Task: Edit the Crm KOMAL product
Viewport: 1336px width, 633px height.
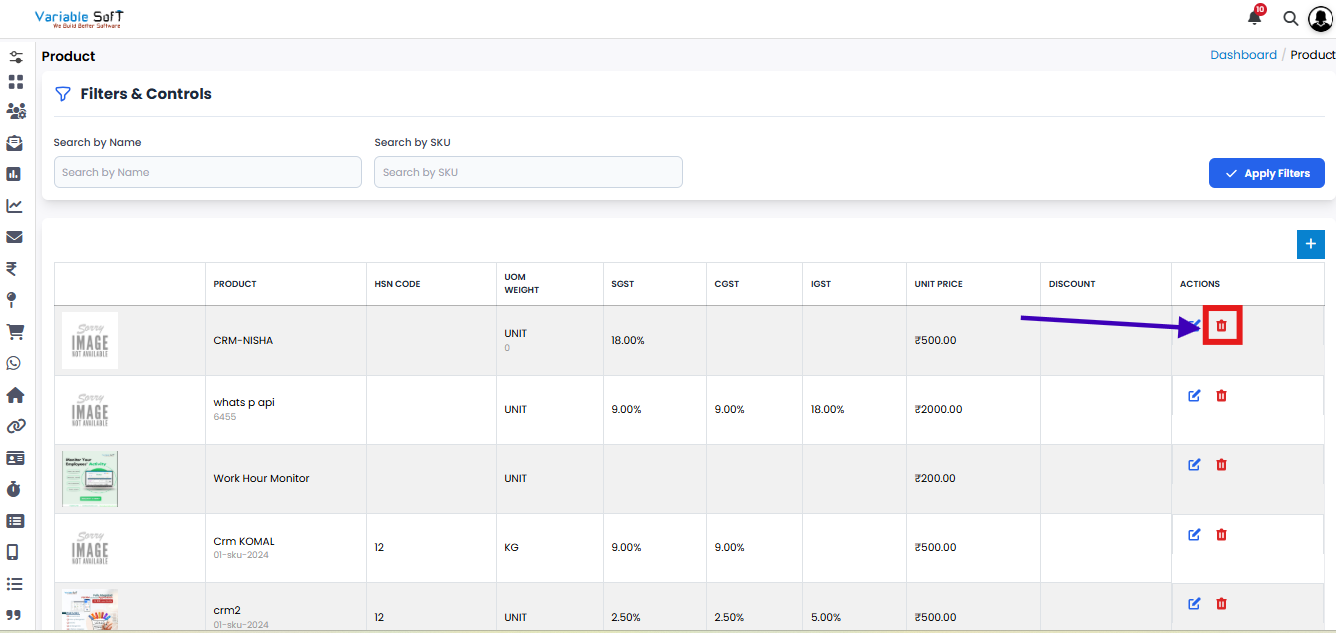Action: [1194, 535]
